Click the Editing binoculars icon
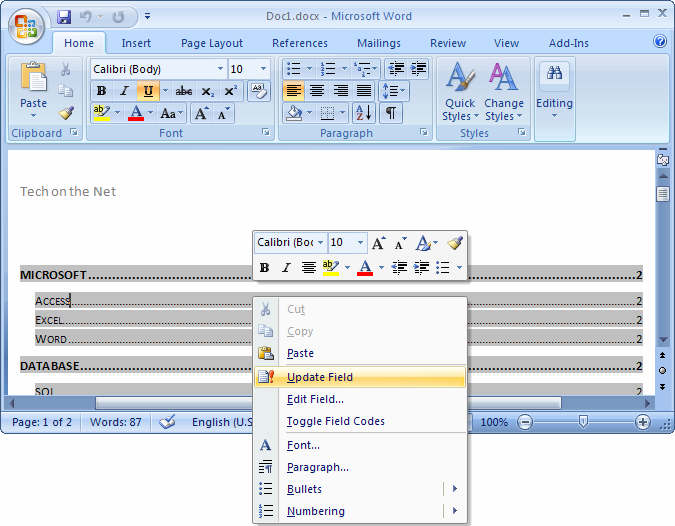Screen dimensions: 675x526 coord(554,73)
